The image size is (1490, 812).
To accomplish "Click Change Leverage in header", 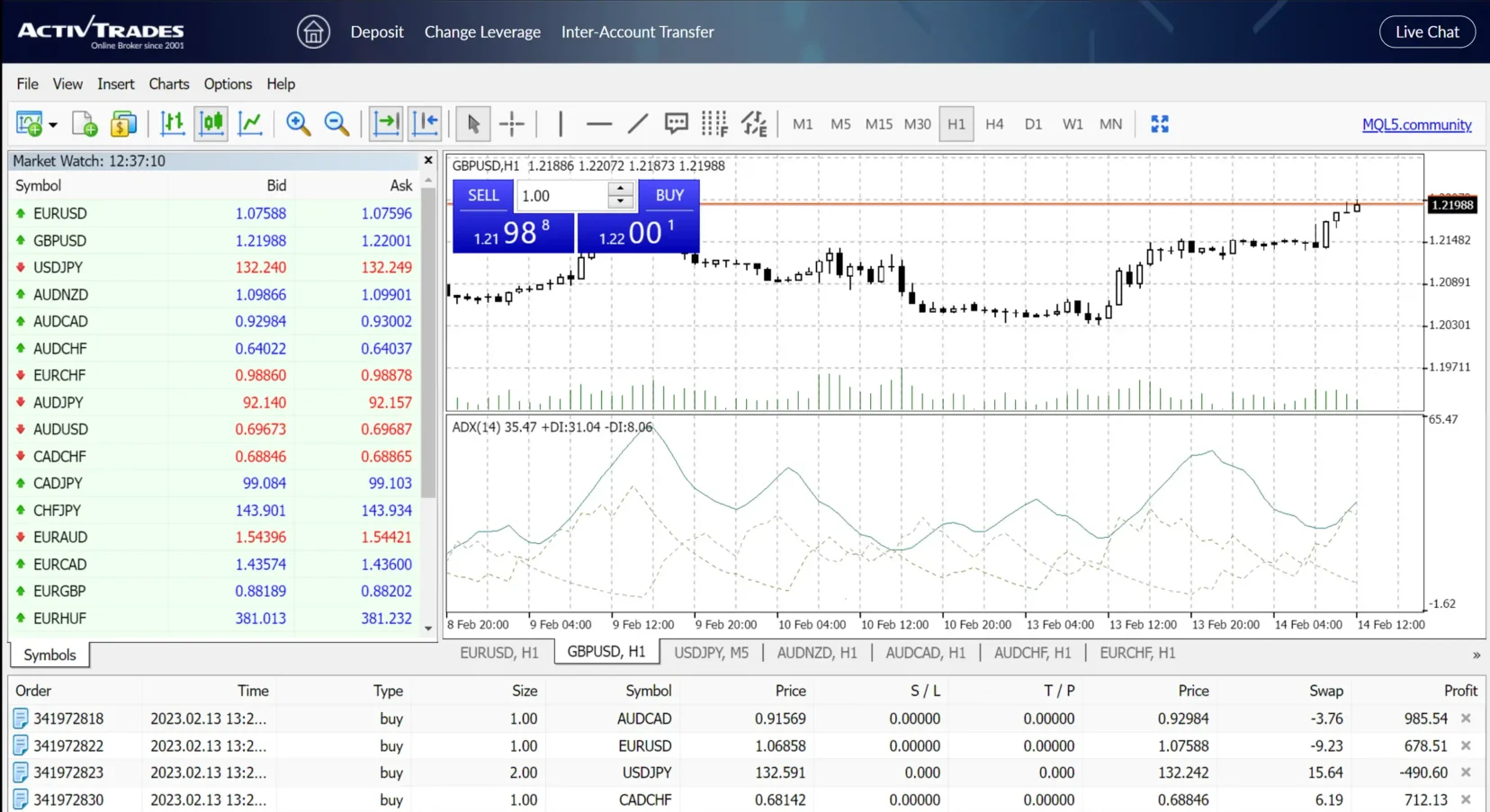I will 482,31.
